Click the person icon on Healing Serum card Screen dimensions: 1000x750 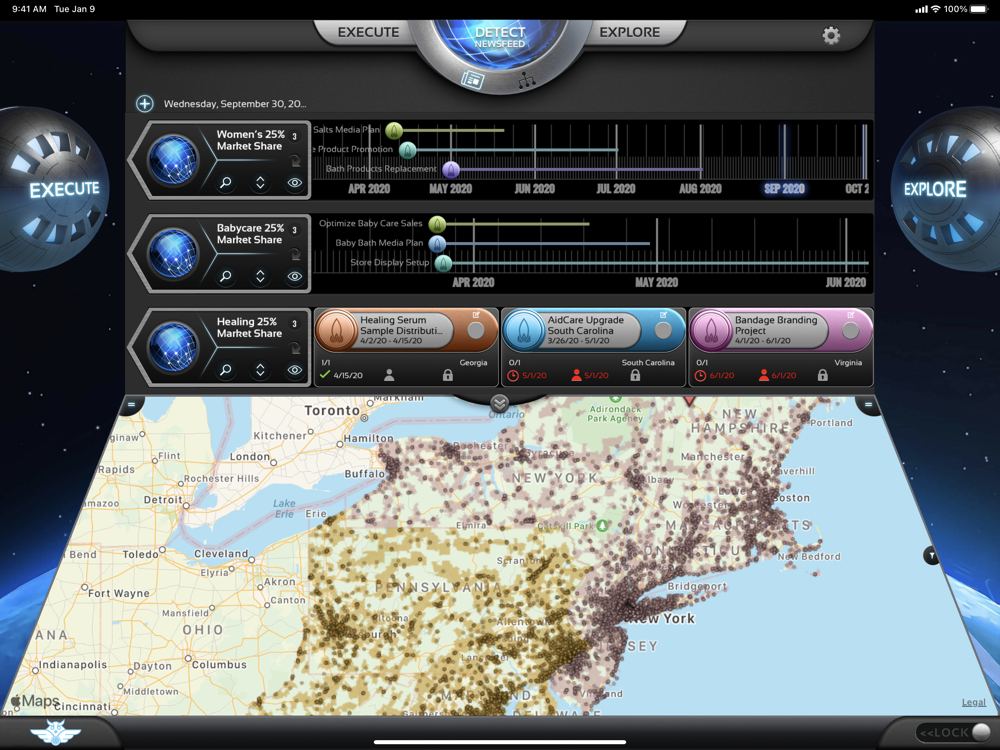[389, 375]
